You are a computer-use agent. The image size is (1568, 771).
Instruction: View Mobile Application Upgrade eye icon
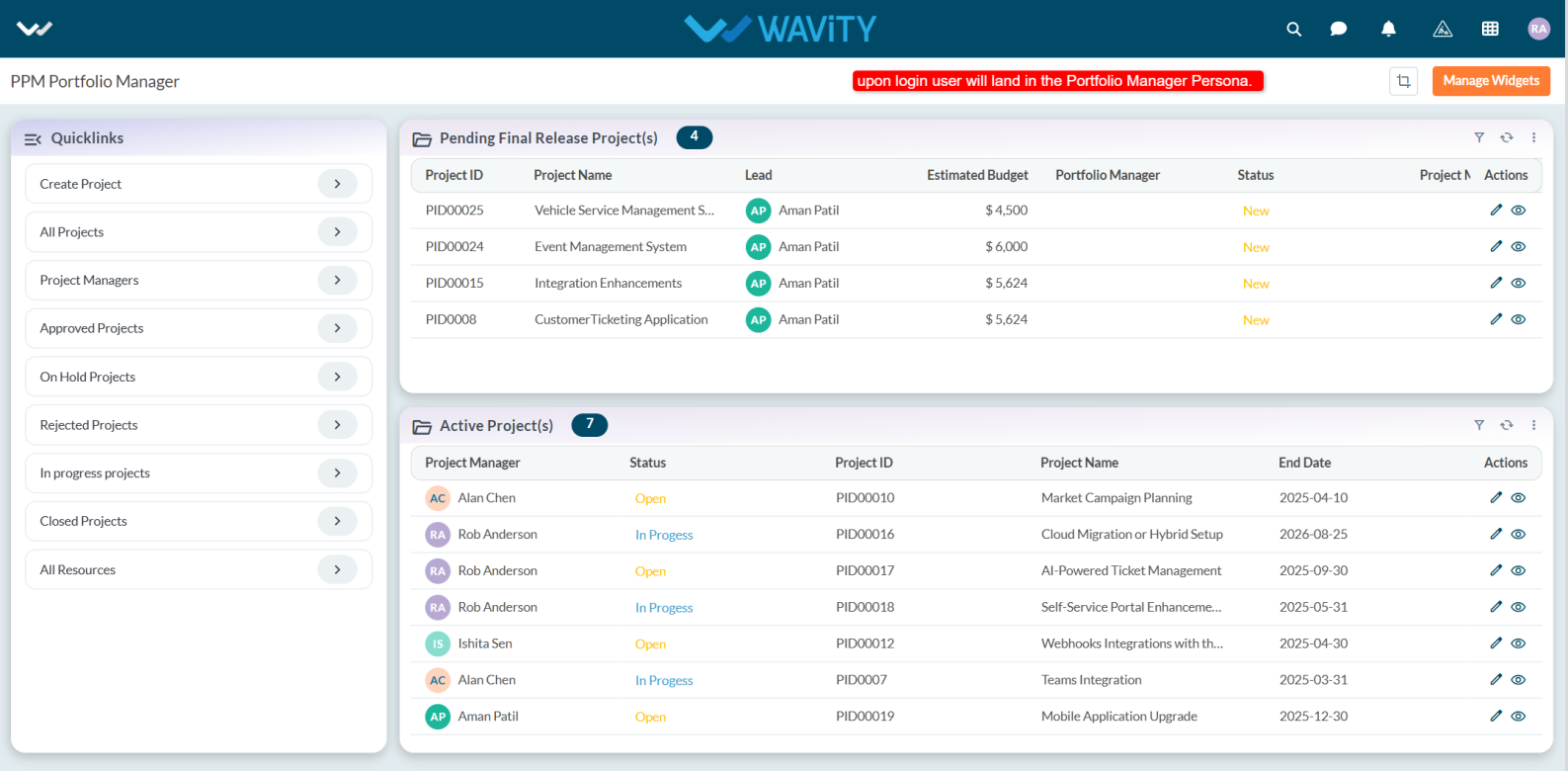1519,716
